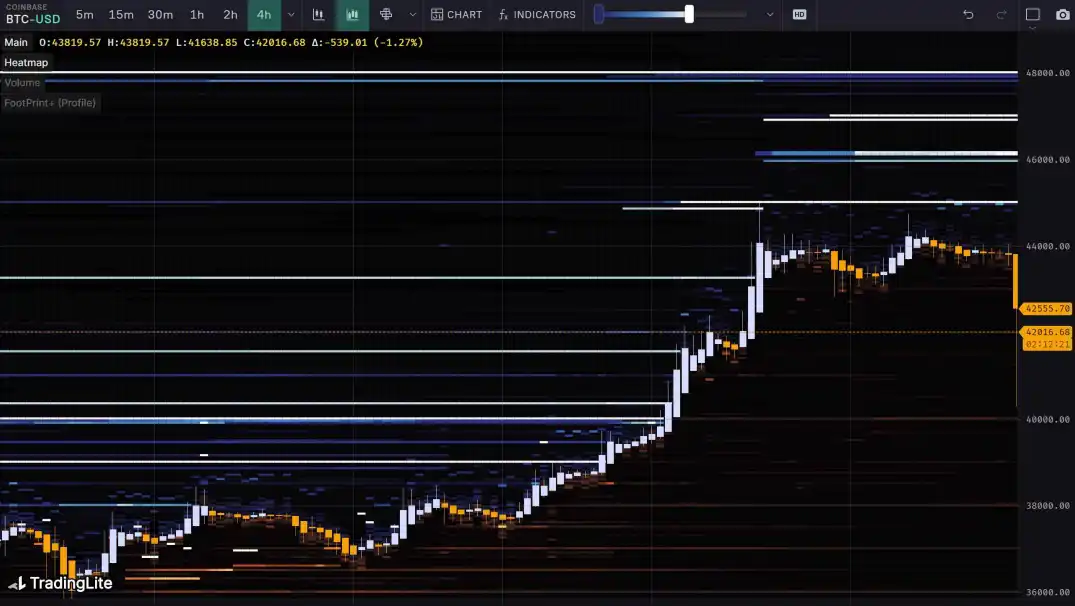Open the layout square icon
The height and width of the screenshot is (606, 1075).
tap(1033, 15)
